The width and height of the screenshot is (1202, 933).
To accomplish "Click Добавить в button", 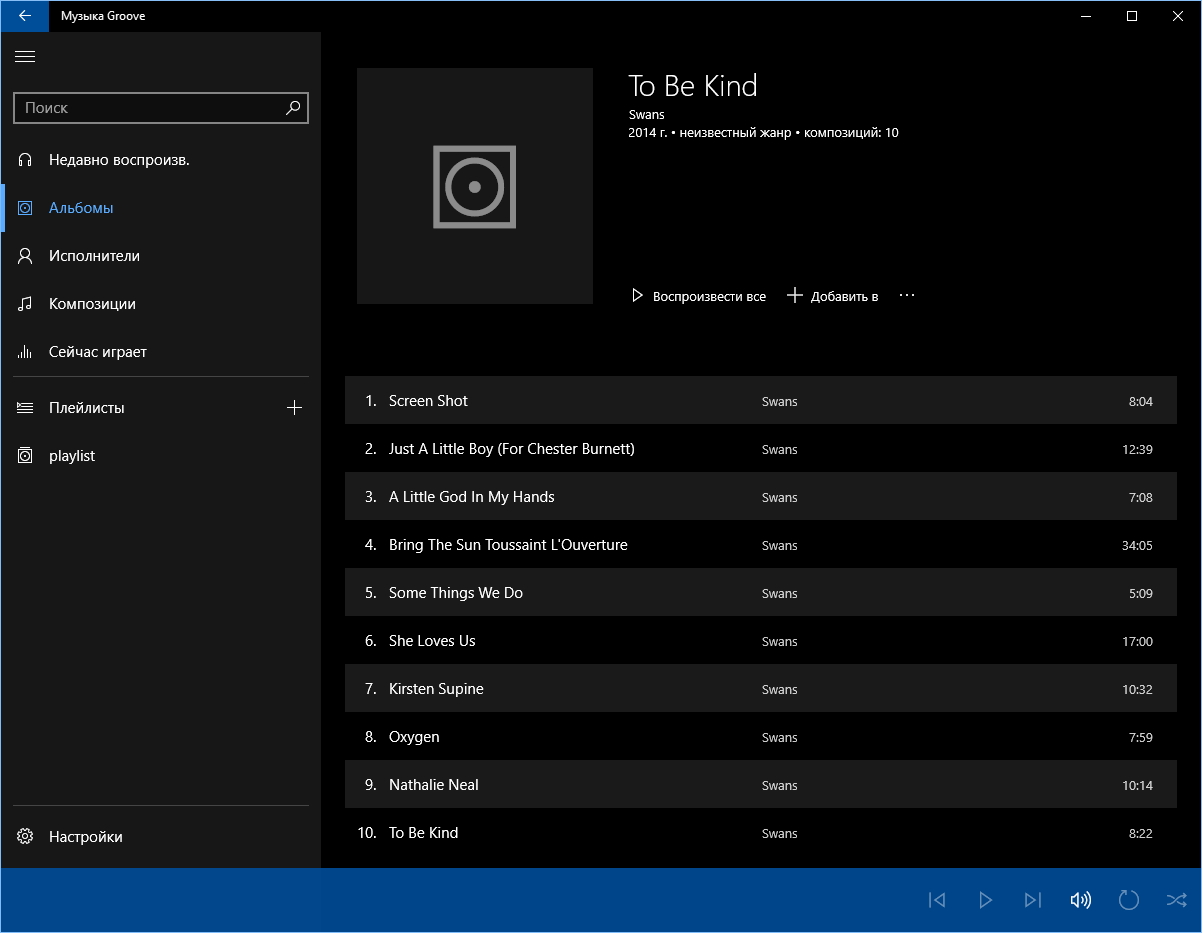I will (833, 296).
